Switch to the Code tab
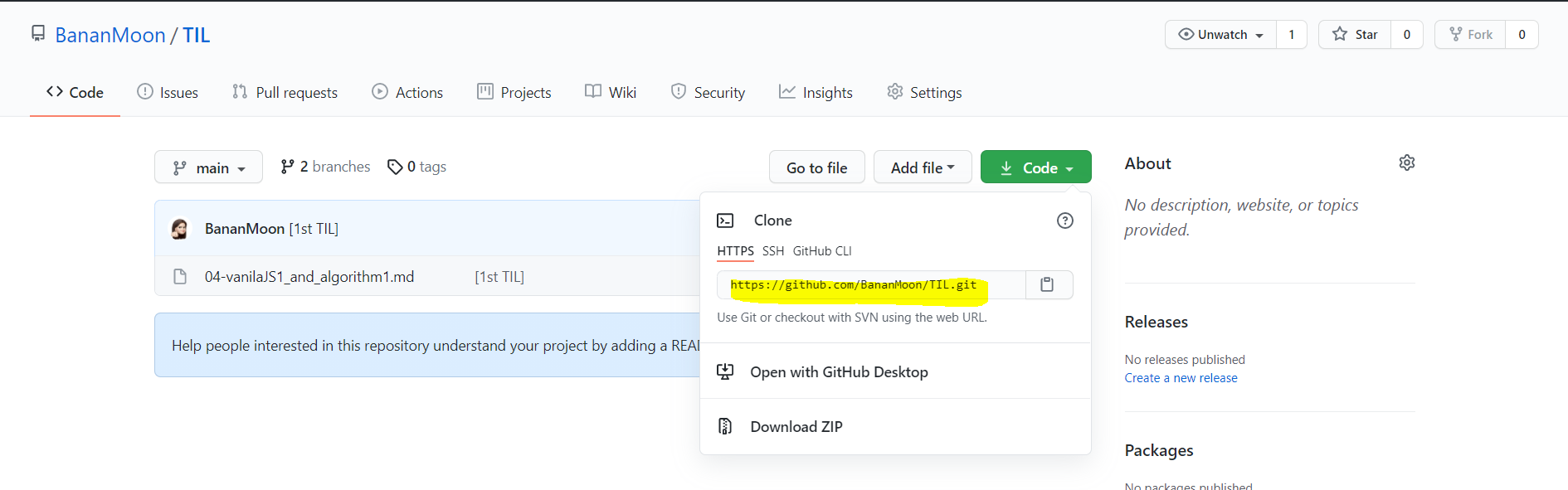 pos(75,92)
